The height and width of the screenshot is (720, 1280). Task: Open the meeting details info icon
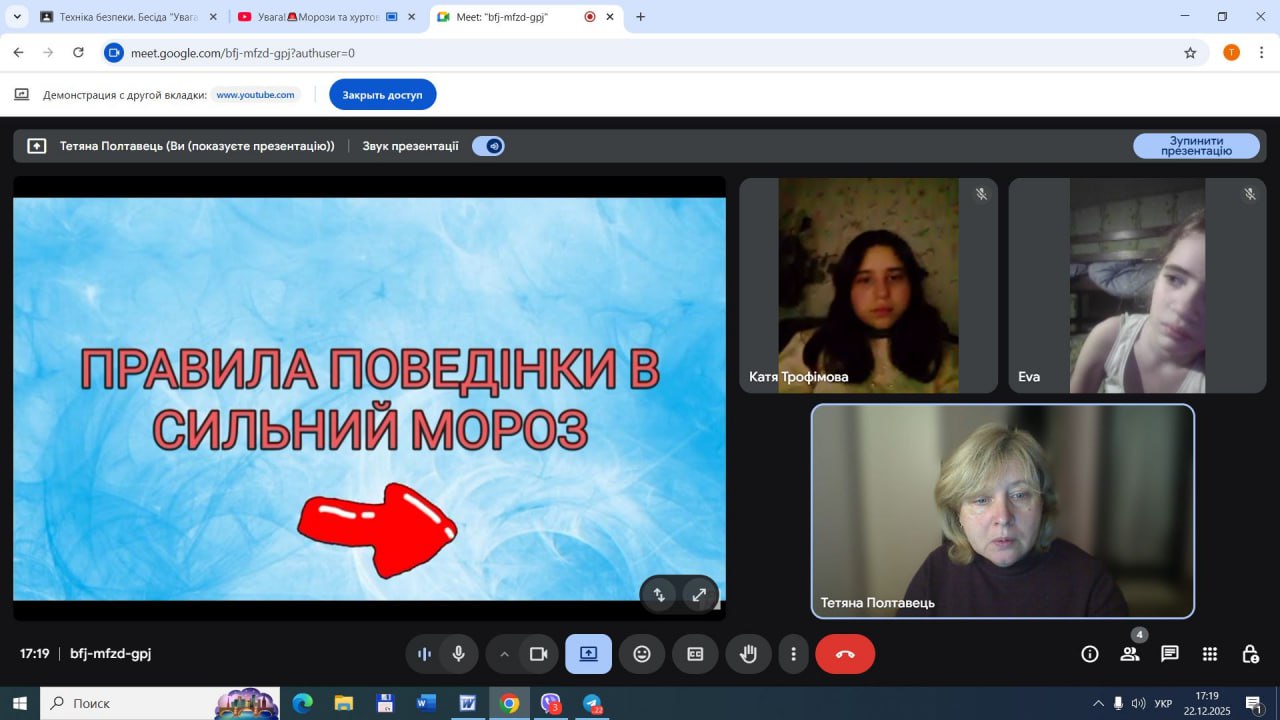coord(1090,654)
